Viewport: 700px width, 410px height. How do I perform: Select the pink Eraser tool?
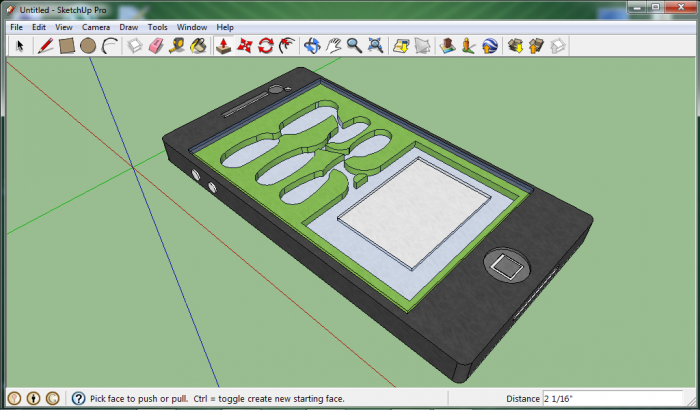(x=156, y=46)
